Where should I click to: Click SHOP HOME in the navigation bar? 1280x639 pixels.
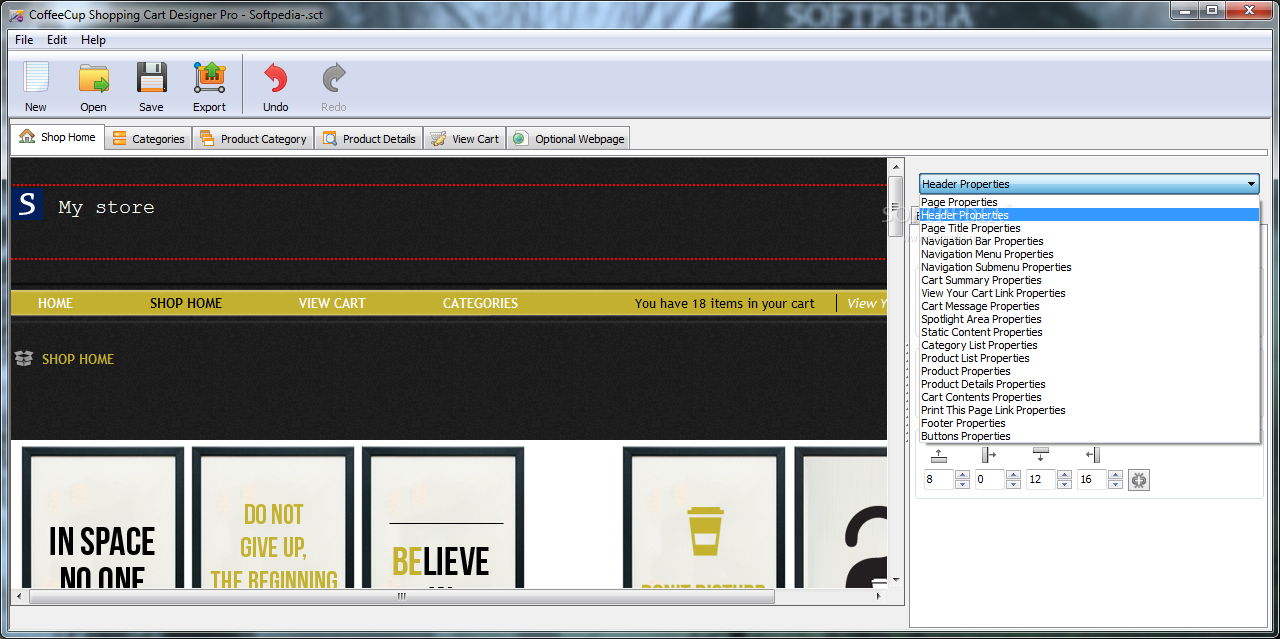point(186,303)
